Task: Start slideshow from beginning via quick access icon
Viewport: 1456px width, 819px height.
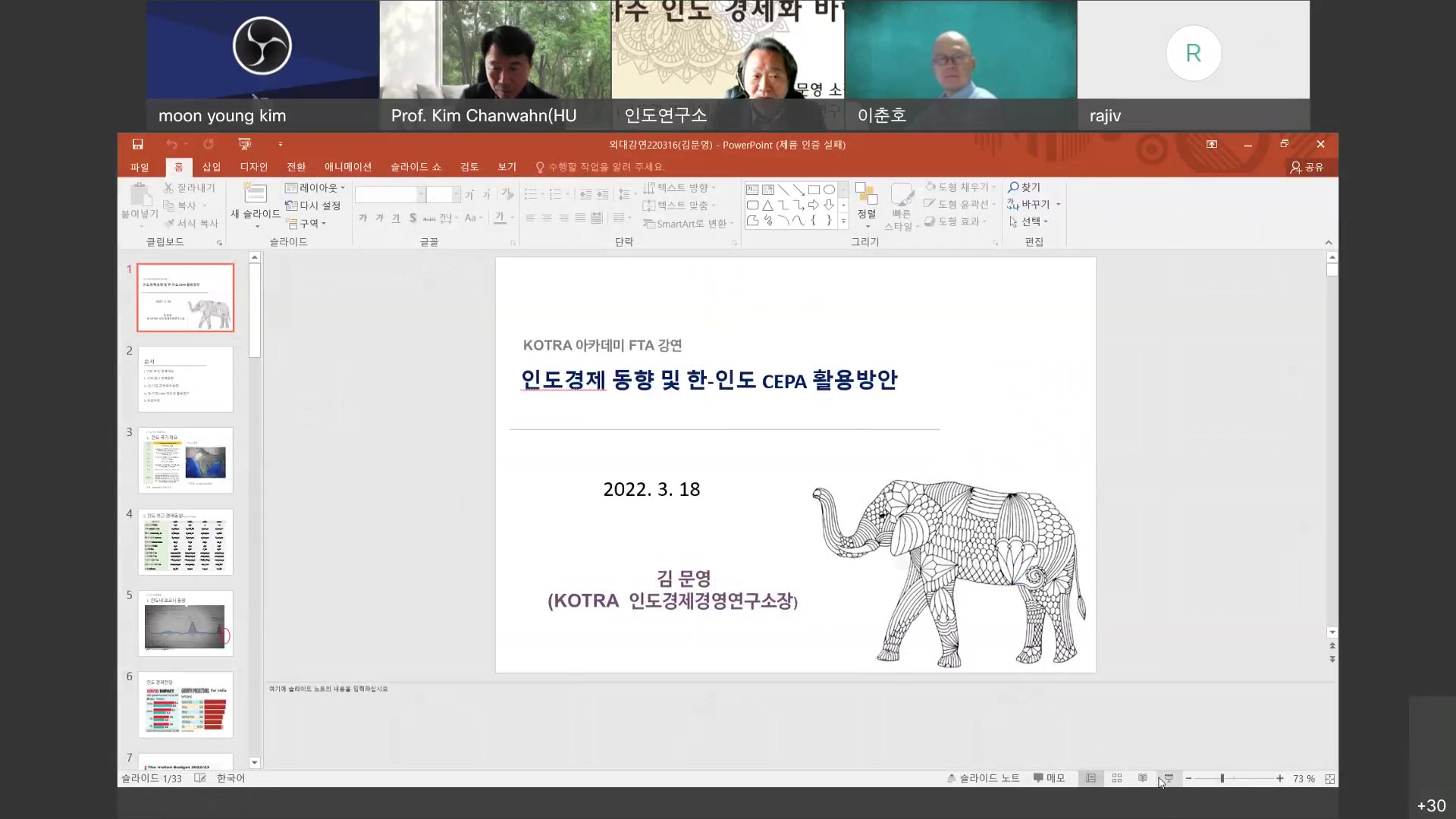Action: (x=244, y=144)
